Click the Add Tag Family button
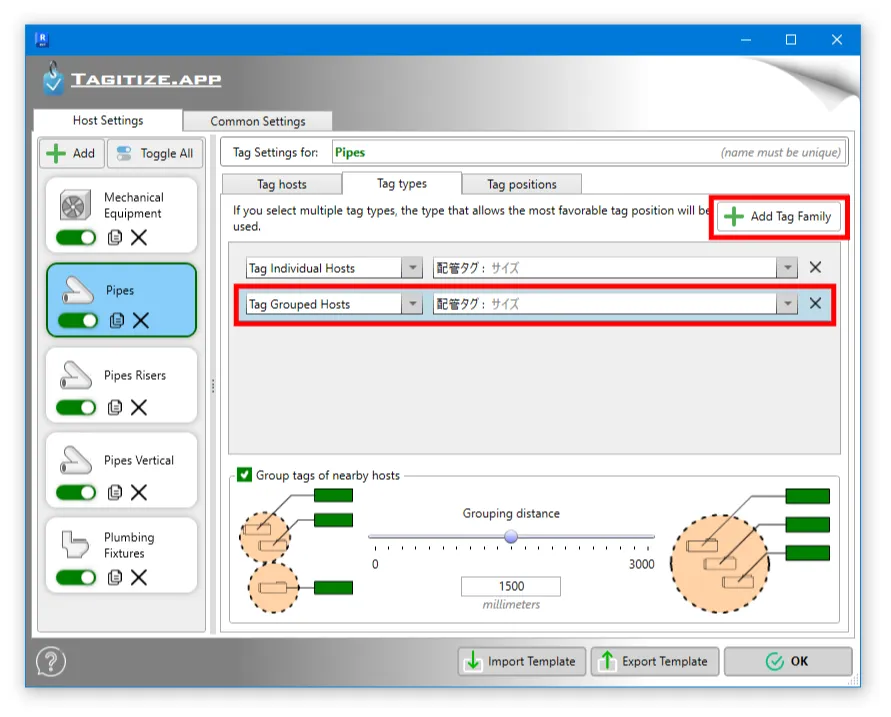This screenshot has height=717, width=891. [x=779, y=216]
